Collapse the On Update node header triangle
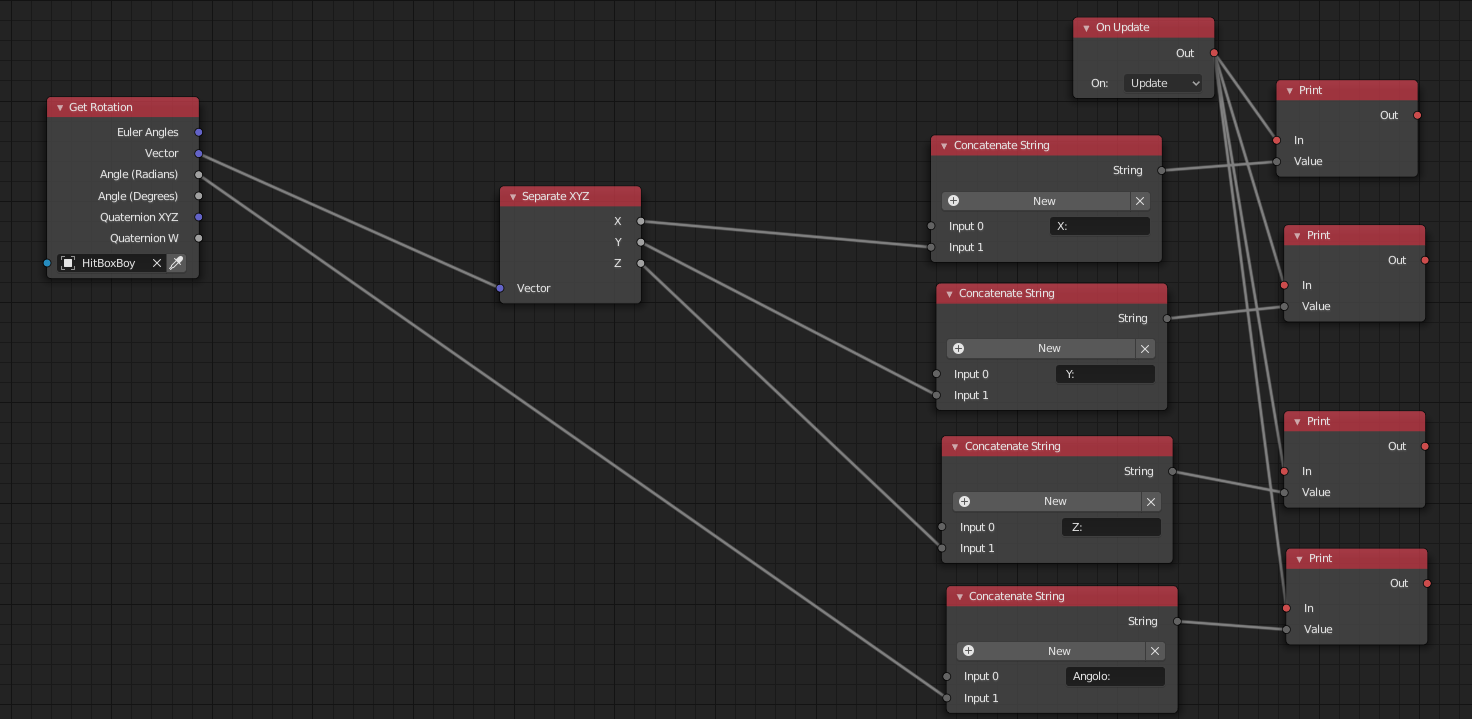The image size is (1472, 719). click(x=1085, y=27)
